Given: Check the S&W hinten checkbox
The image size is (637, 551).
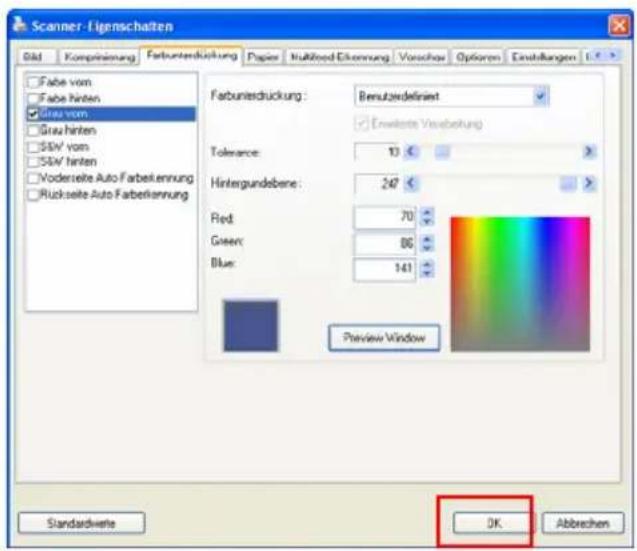Looking at the screenshot, I should [x=33, y=162].
